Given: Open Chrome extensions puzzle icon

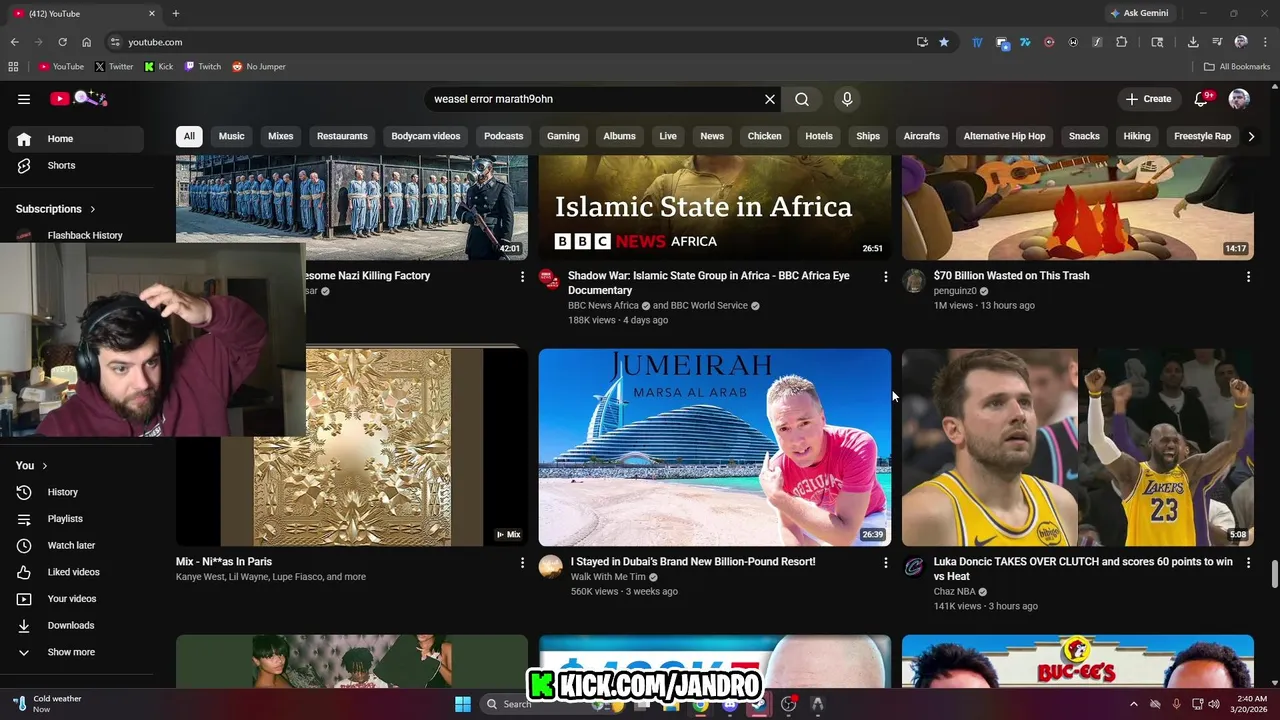Looking at the screenshot, I should (x=1121, y=42).
